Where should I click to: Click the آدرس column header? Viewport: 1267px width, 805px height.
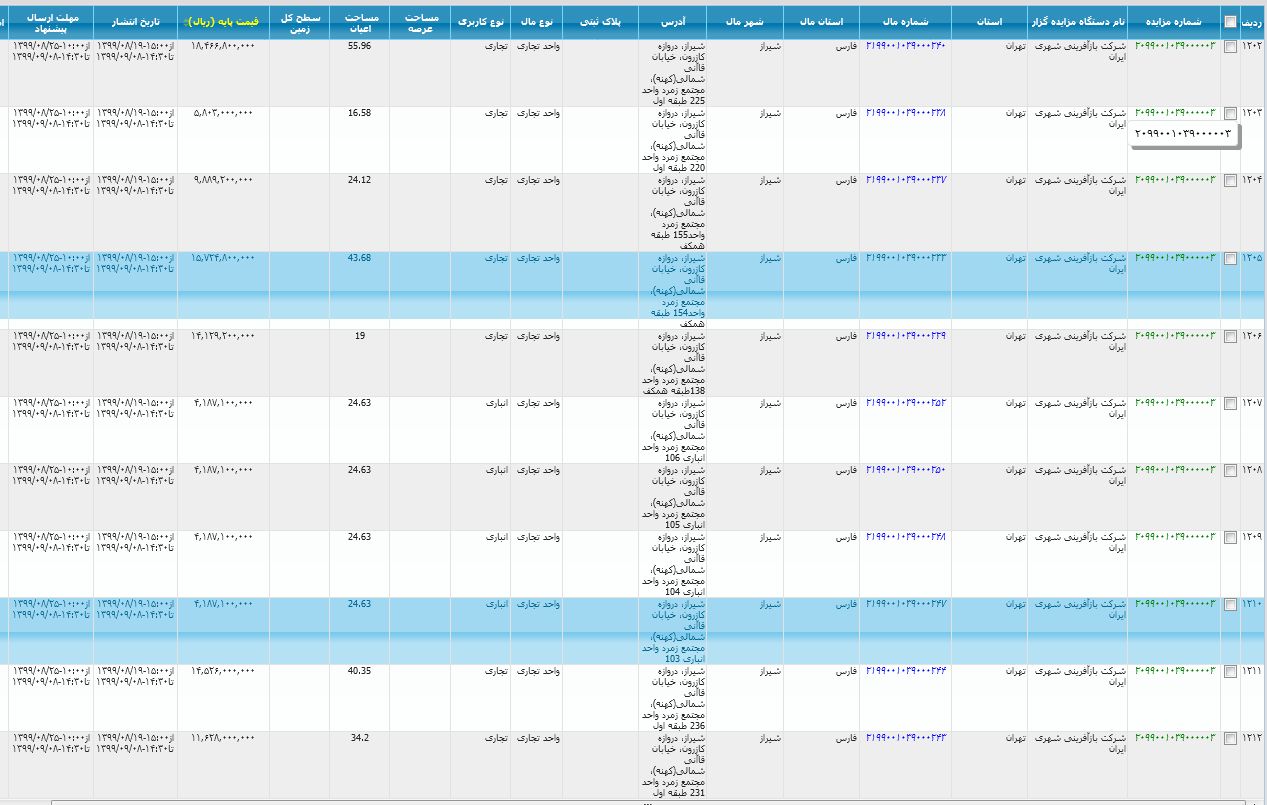pyautogui.click(x=672, y=20)
